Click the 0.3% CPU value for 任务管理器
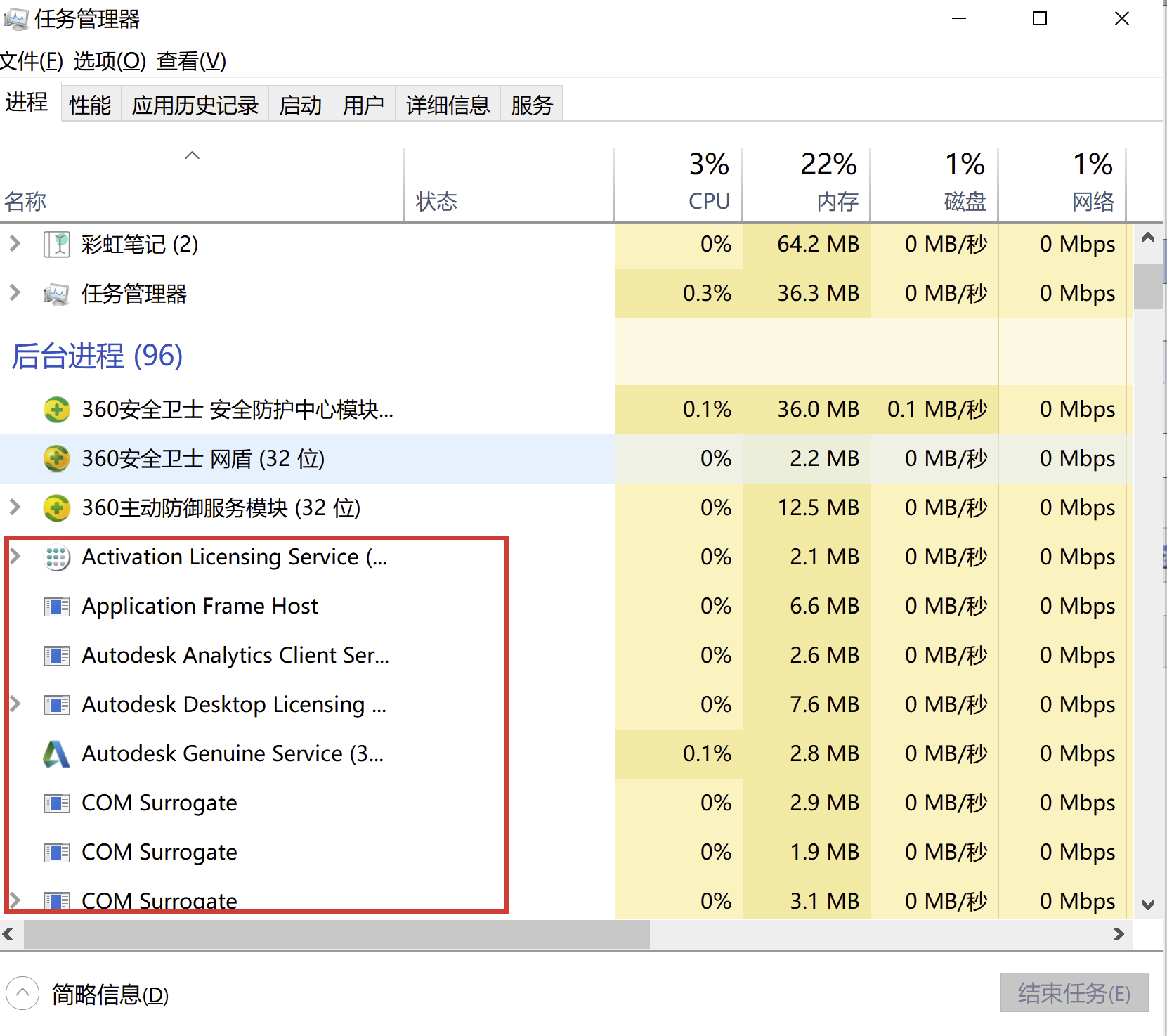 coord(707,293)
